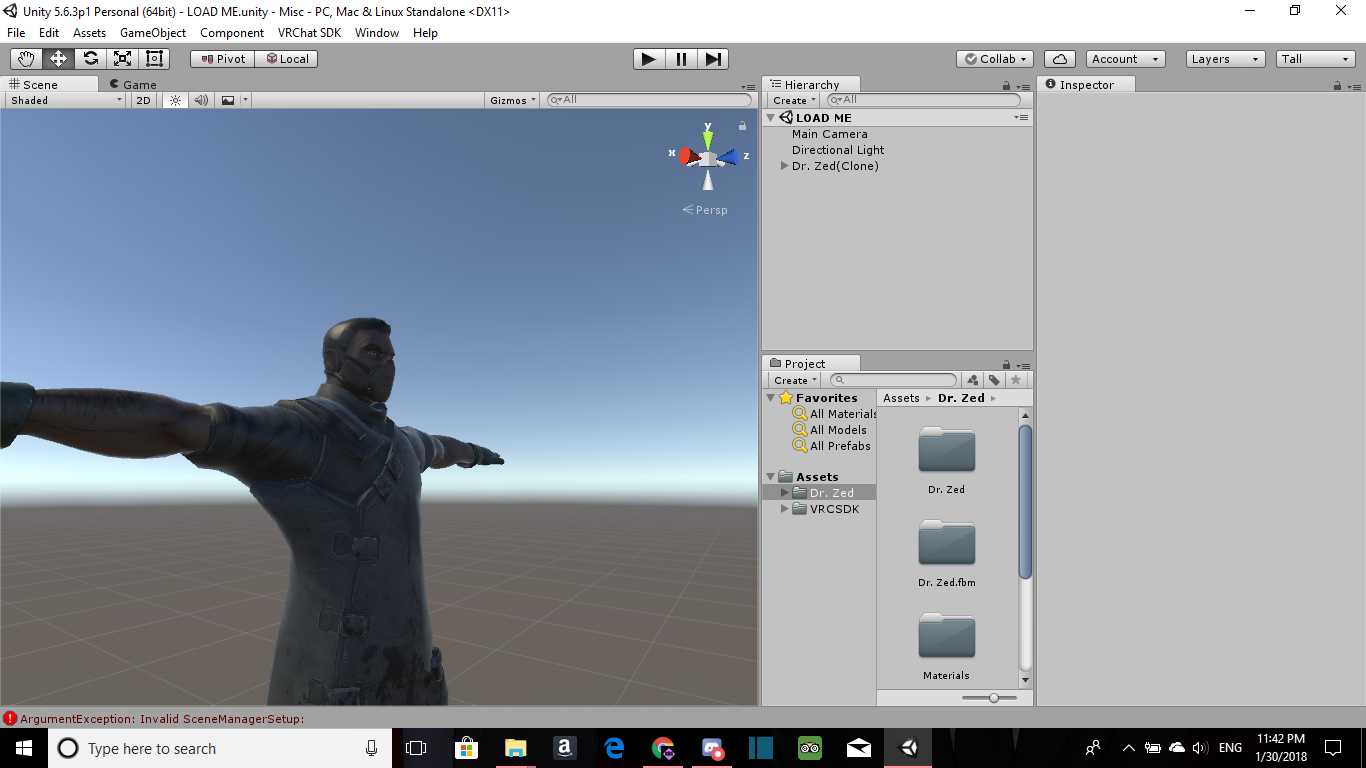The image size is (1366, 768).
Task: Click the Collab button
Action: (x=994, y=59)
